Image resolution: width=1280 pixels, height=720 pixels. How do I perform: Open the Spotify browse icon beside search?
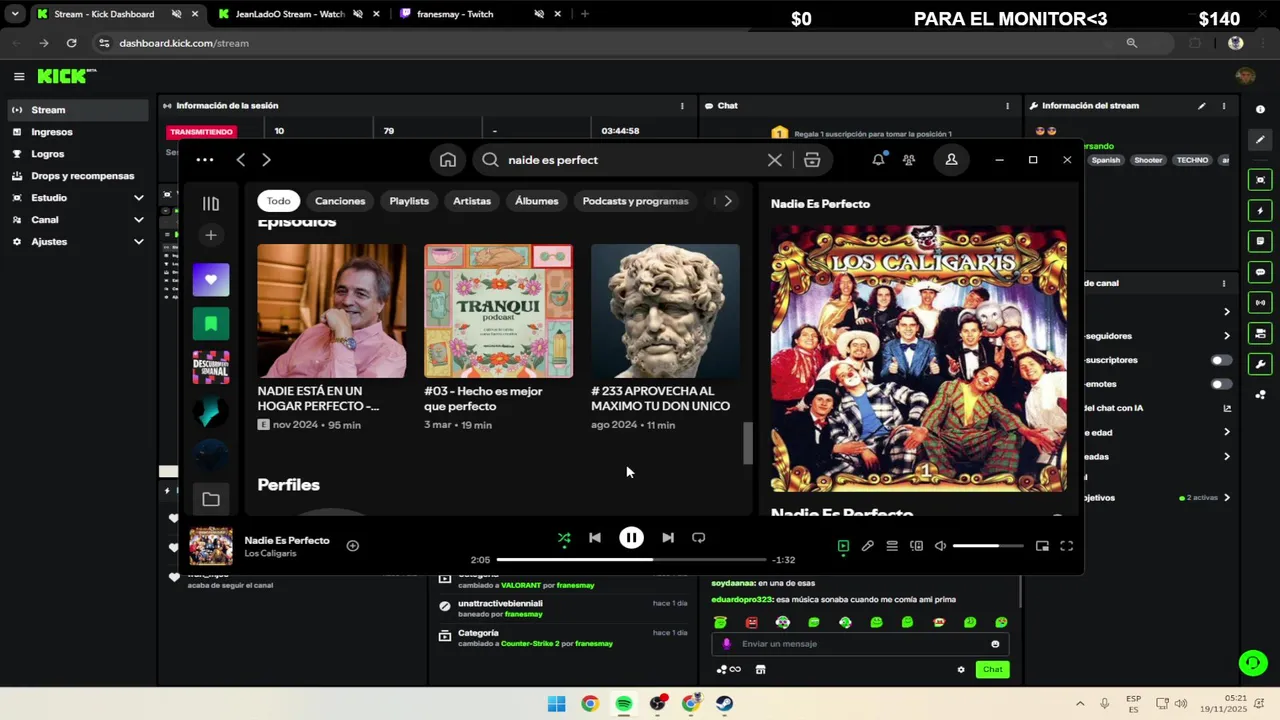click(812, 160)
